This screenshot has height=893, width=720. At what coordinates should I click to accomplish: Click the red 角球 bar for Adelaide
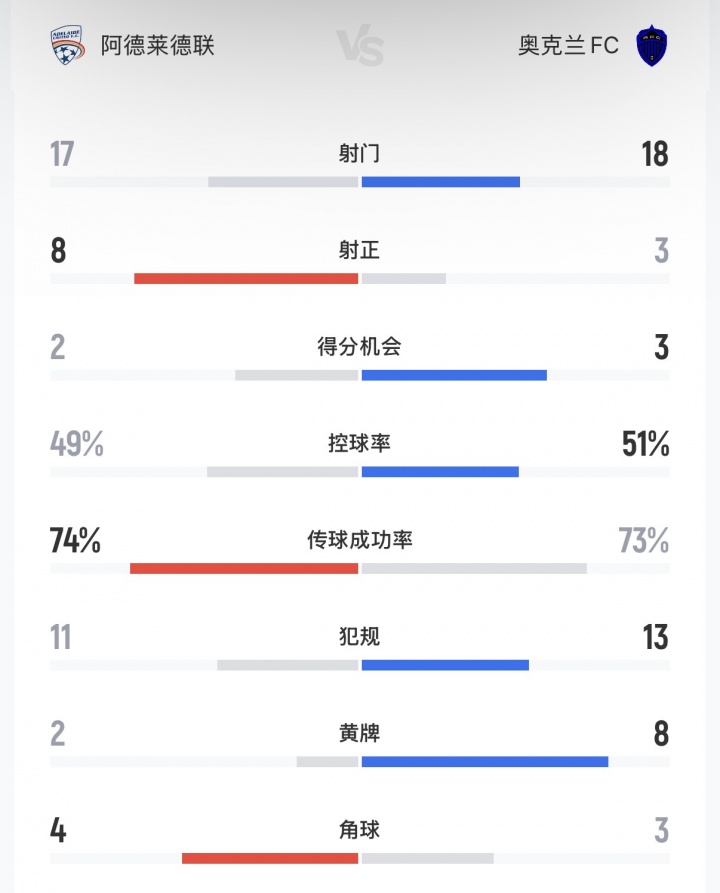click(270, 858)
